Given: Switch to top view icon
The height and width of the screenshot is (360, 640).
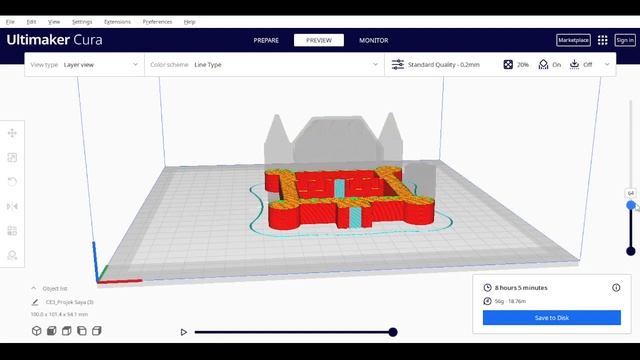Looking at the screenshot, I should click(67, 331).
